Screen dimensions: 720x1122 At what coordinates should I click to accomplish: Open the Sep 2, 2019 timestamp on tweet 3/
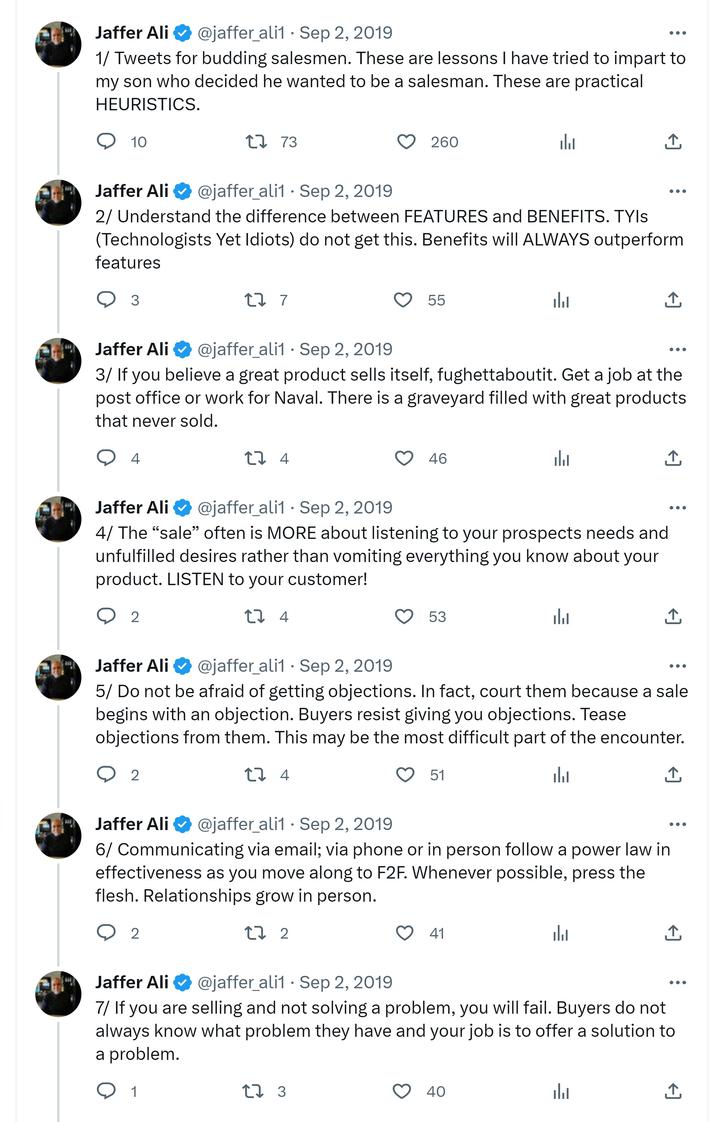[346, 349]
